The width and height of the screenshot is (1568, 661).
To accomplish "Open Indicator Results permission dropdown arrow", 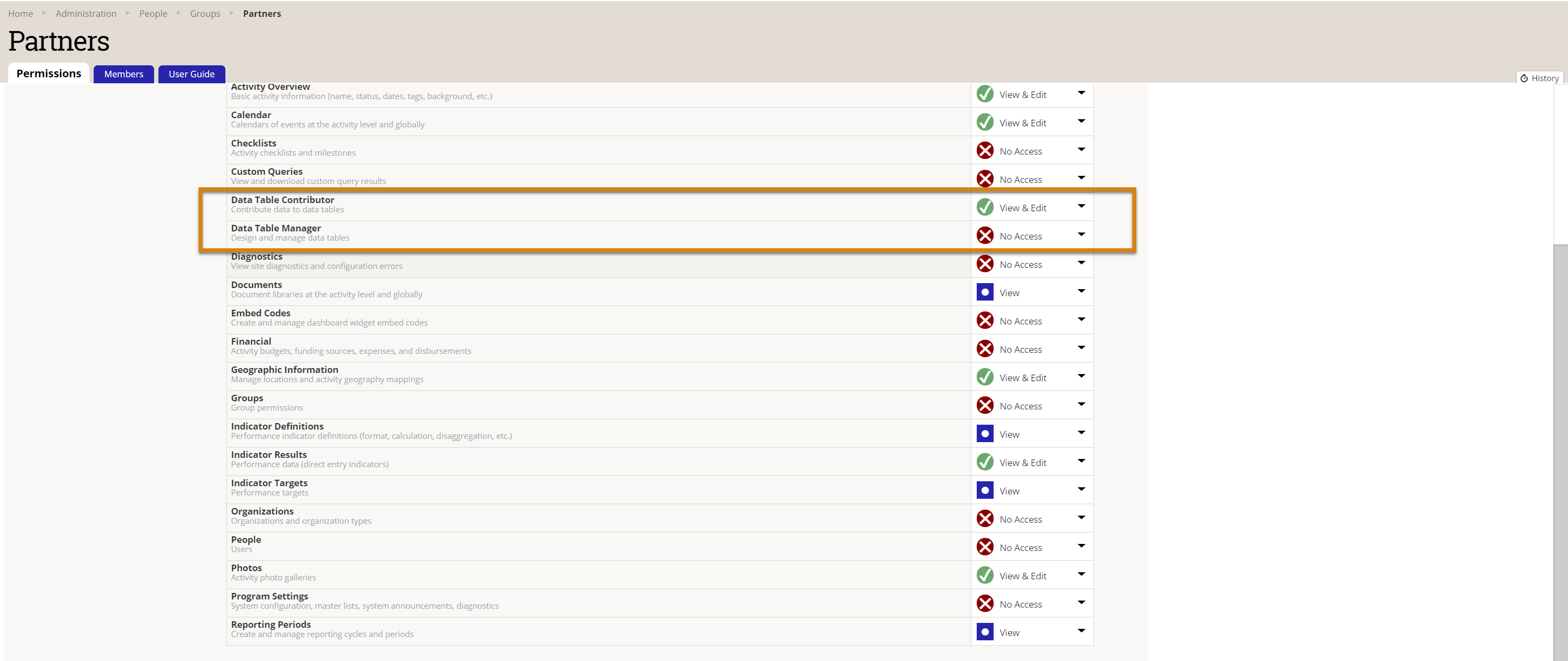I will point(1080,461).
